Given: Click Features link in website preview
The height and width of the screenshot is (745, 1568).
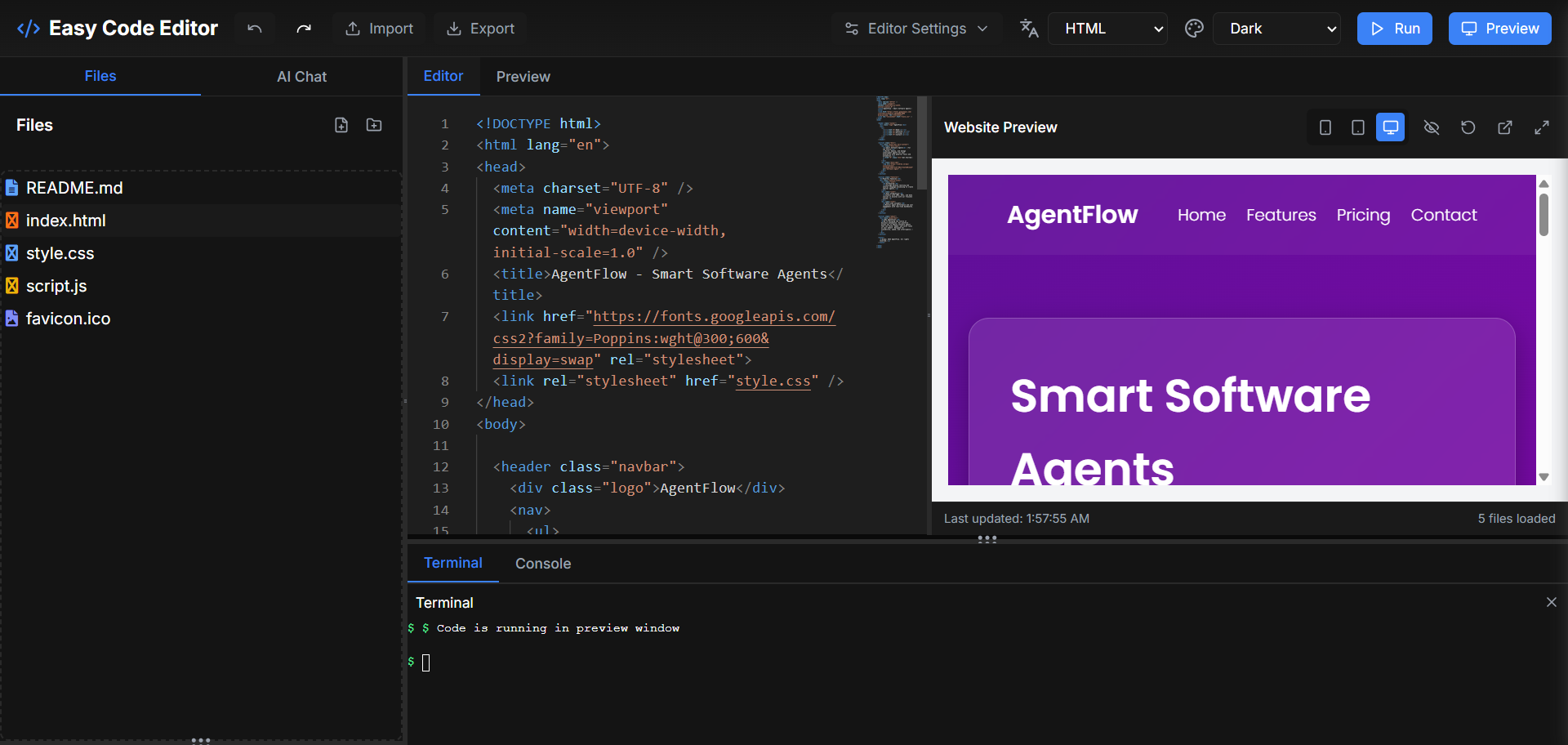Looking at the screenshot, I should click(x=1281, y=215).
